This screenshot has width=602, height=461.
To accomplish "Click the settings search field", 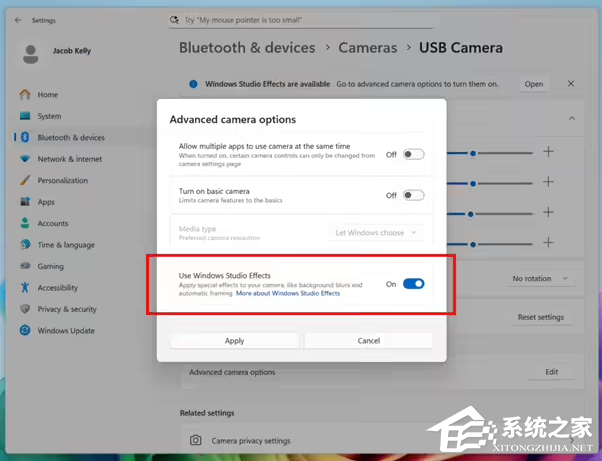I will tap(301, 20).
